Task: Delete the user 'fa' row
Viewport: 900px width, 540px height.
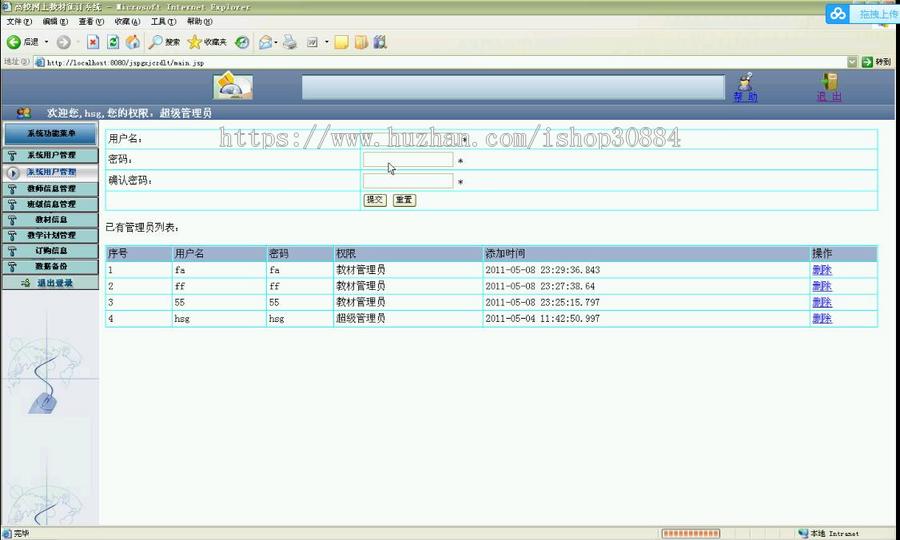Action: click(822, 270)
